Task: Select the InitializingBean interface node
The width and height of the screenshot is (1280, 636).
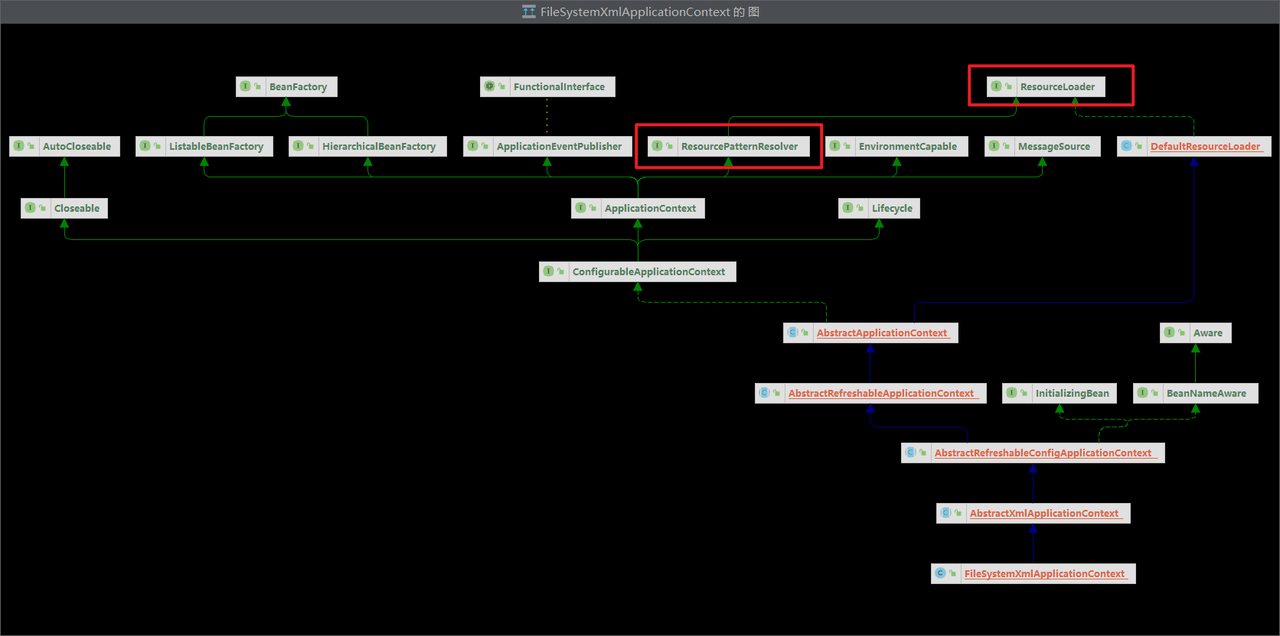Action: tap(1062, 393)
